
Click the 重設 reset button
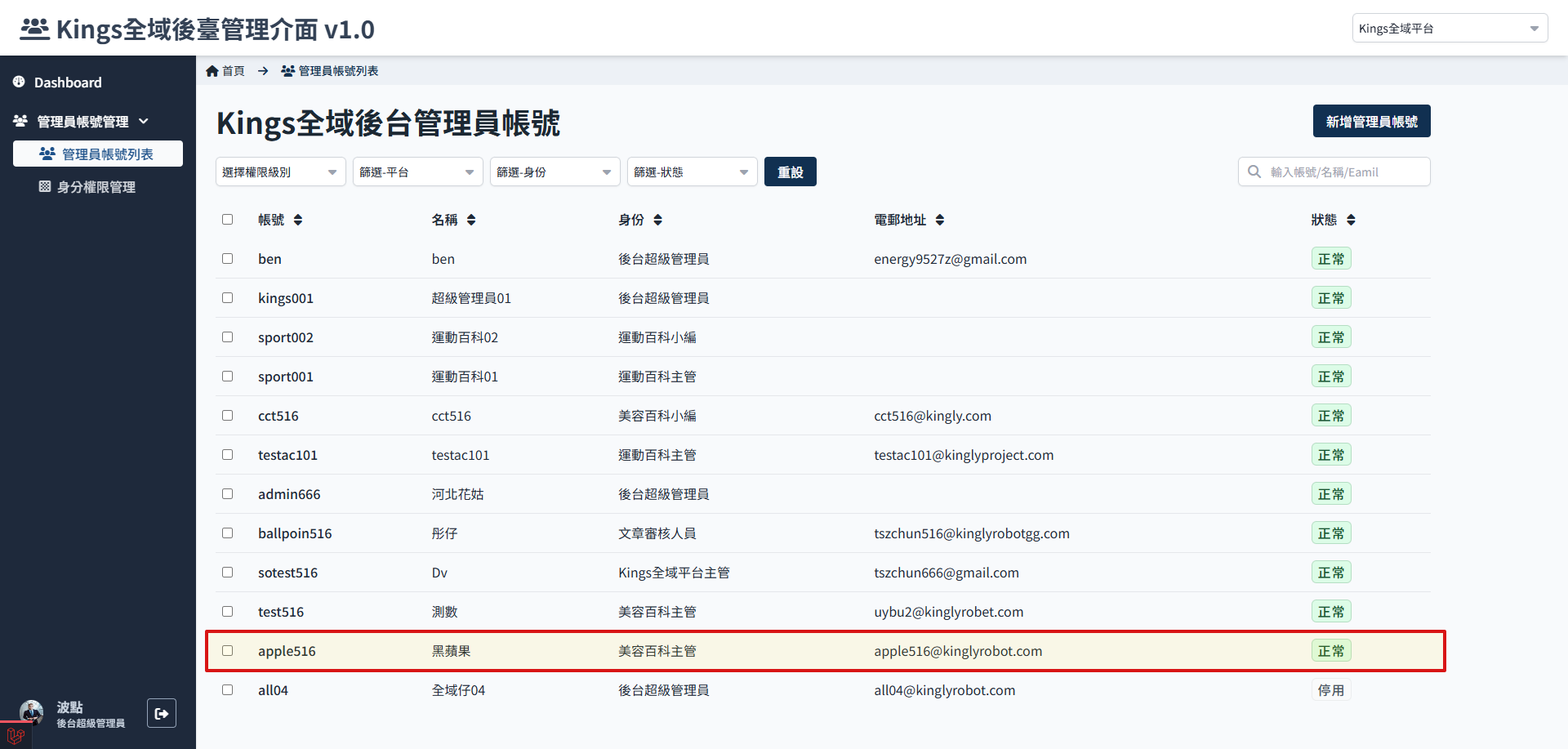click(x=791, y=172)
